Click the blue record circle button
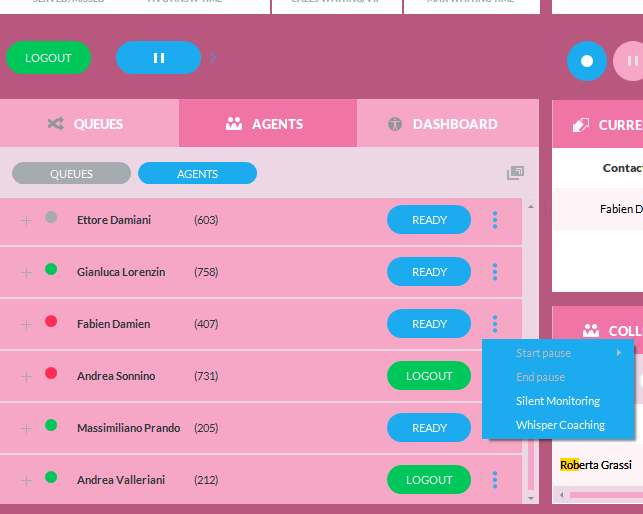 click(x=587, y=61)
